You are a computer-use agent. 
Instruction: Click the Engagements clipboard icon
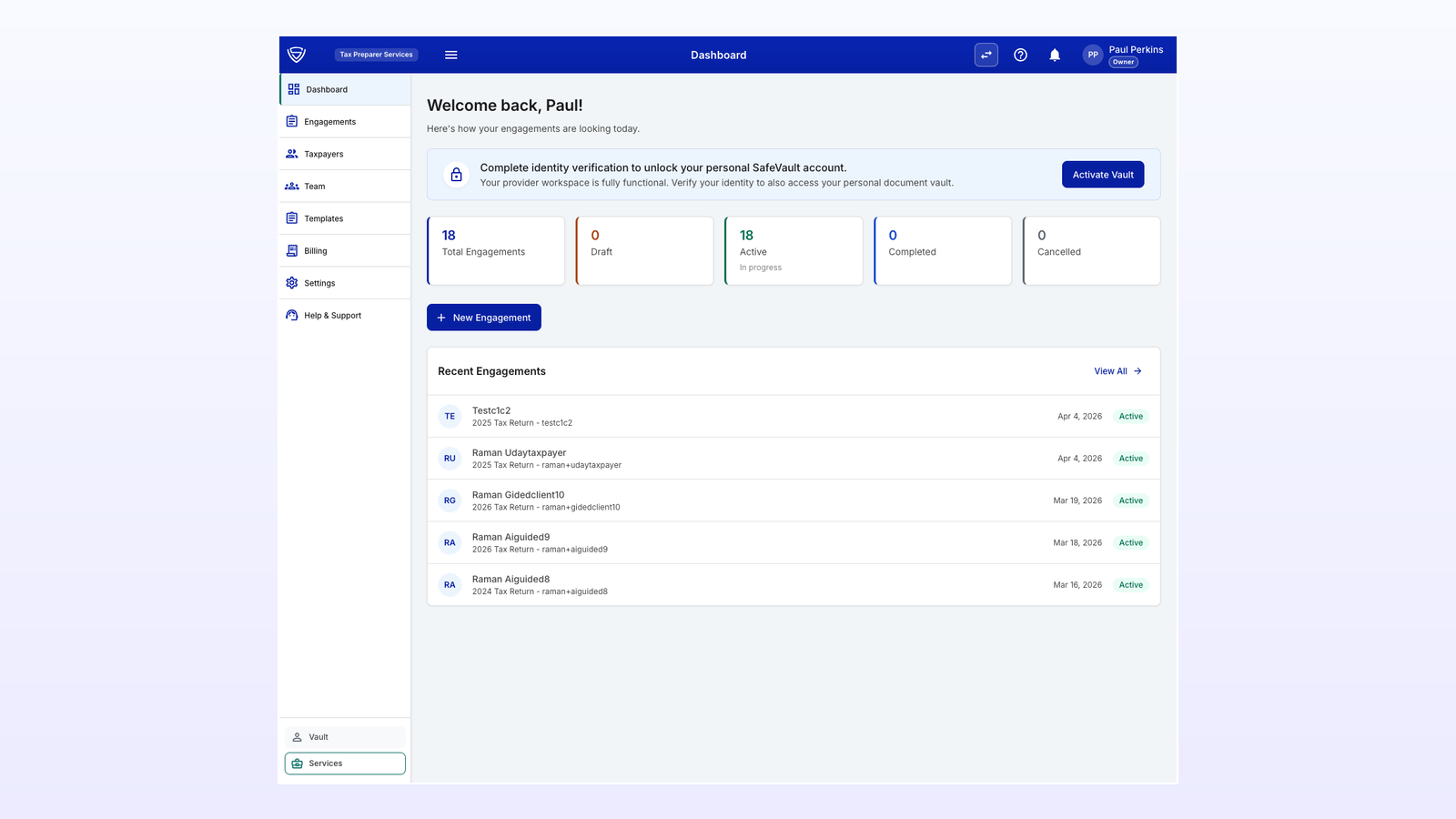292,121
